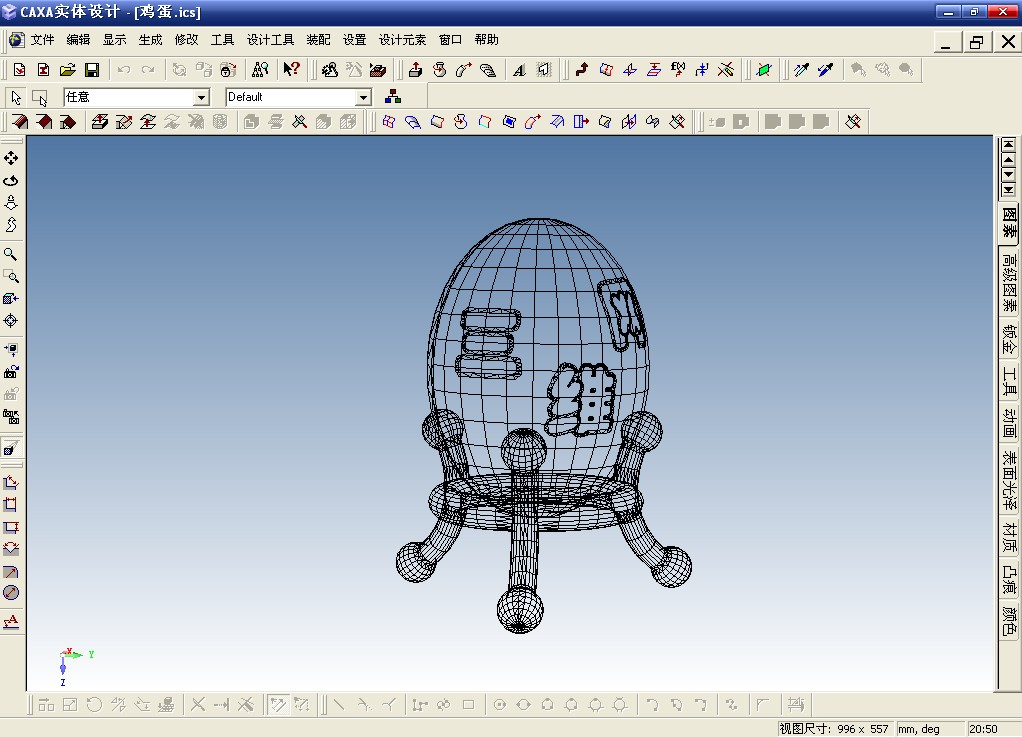Toggle the second shading mode icon
This screenshot has width=1022, height=737.
pos(44,122)
